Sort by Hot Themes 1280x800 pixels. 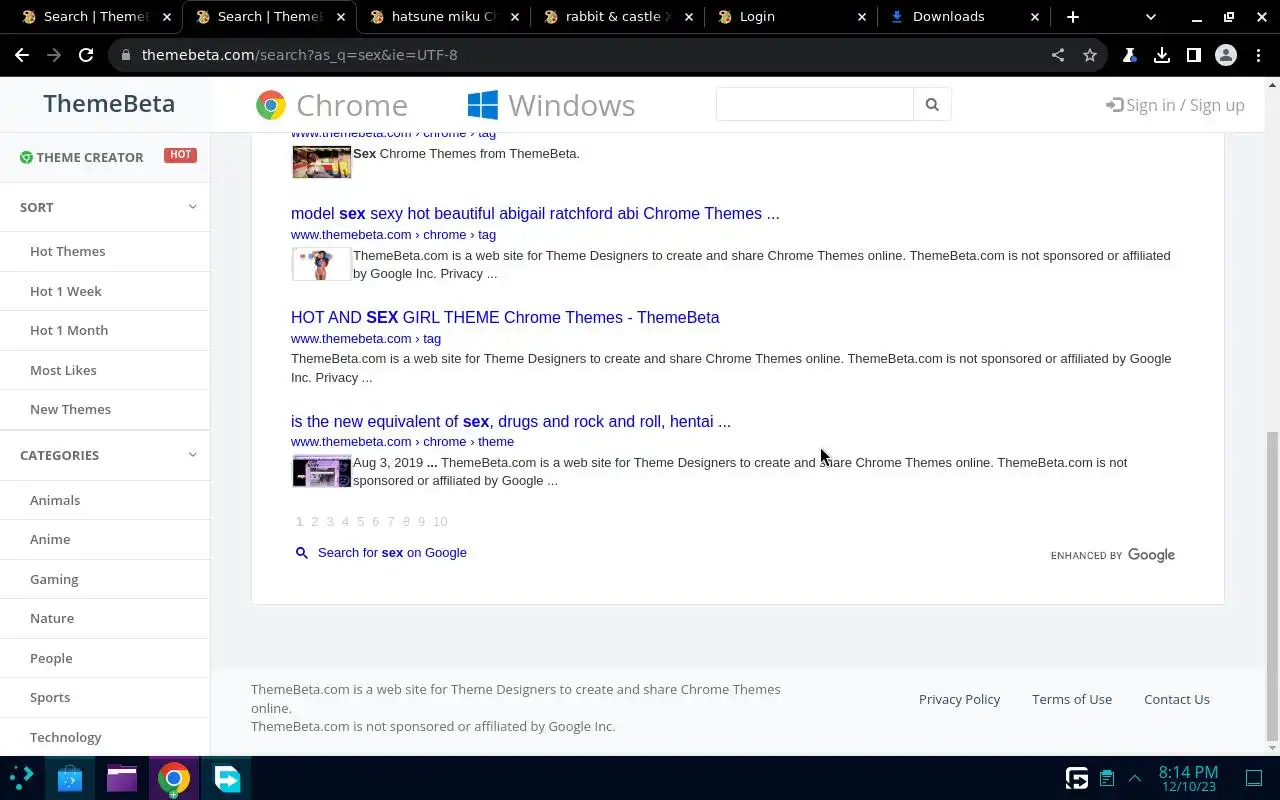[x=67, y=251]
